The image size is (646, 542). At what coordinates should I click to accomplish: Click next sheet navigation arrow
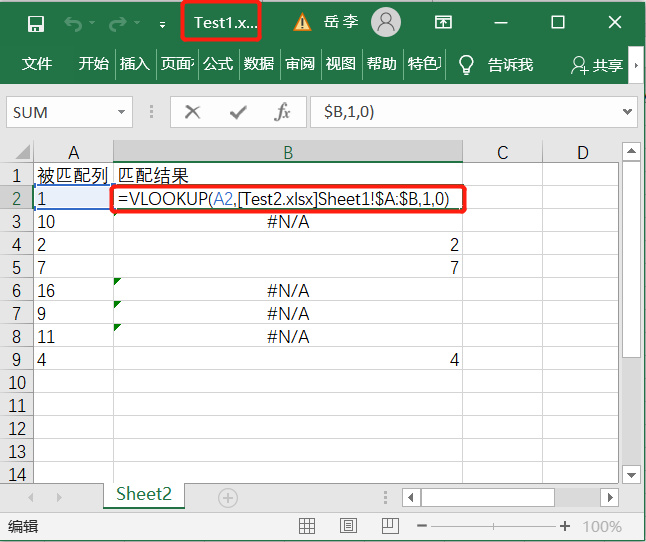tap(59, 498)
